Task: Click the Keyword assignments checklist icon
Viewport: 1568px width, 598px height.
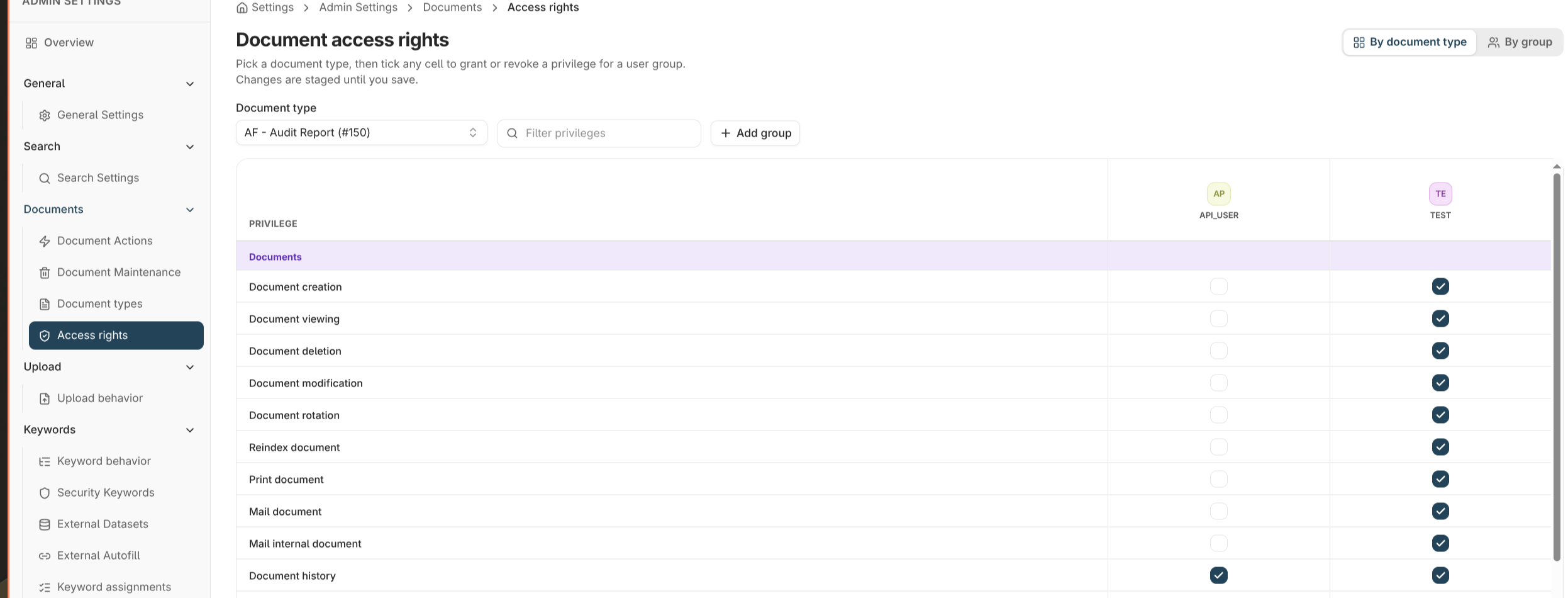Action: click(x=45, y=587)
